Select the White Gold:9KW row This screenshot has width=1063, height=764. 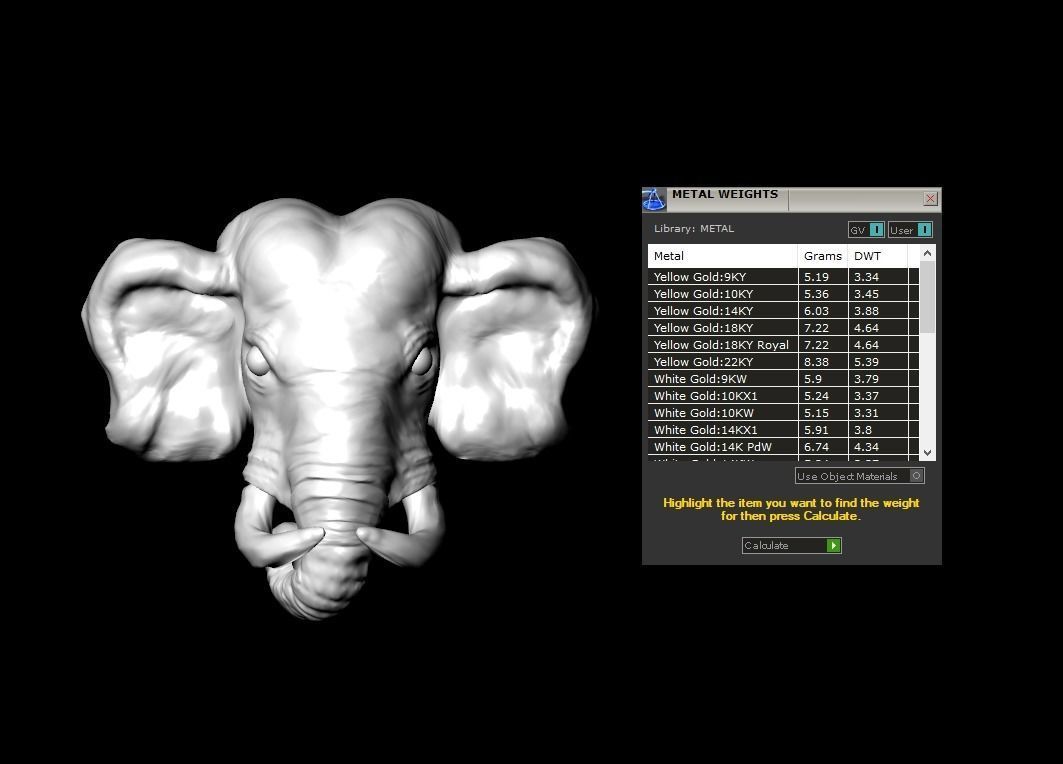[783, 378]
